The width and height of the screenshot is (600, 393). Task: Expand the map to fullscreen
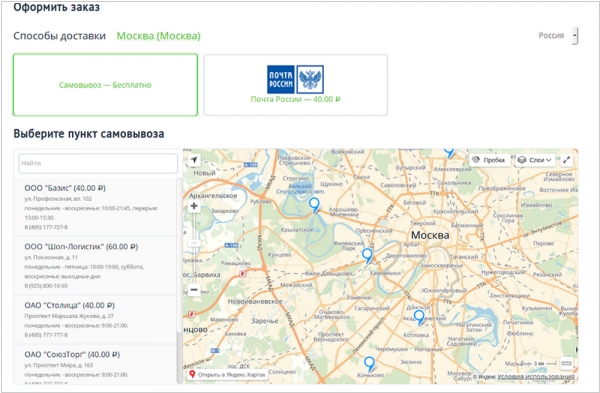[567, 160]
